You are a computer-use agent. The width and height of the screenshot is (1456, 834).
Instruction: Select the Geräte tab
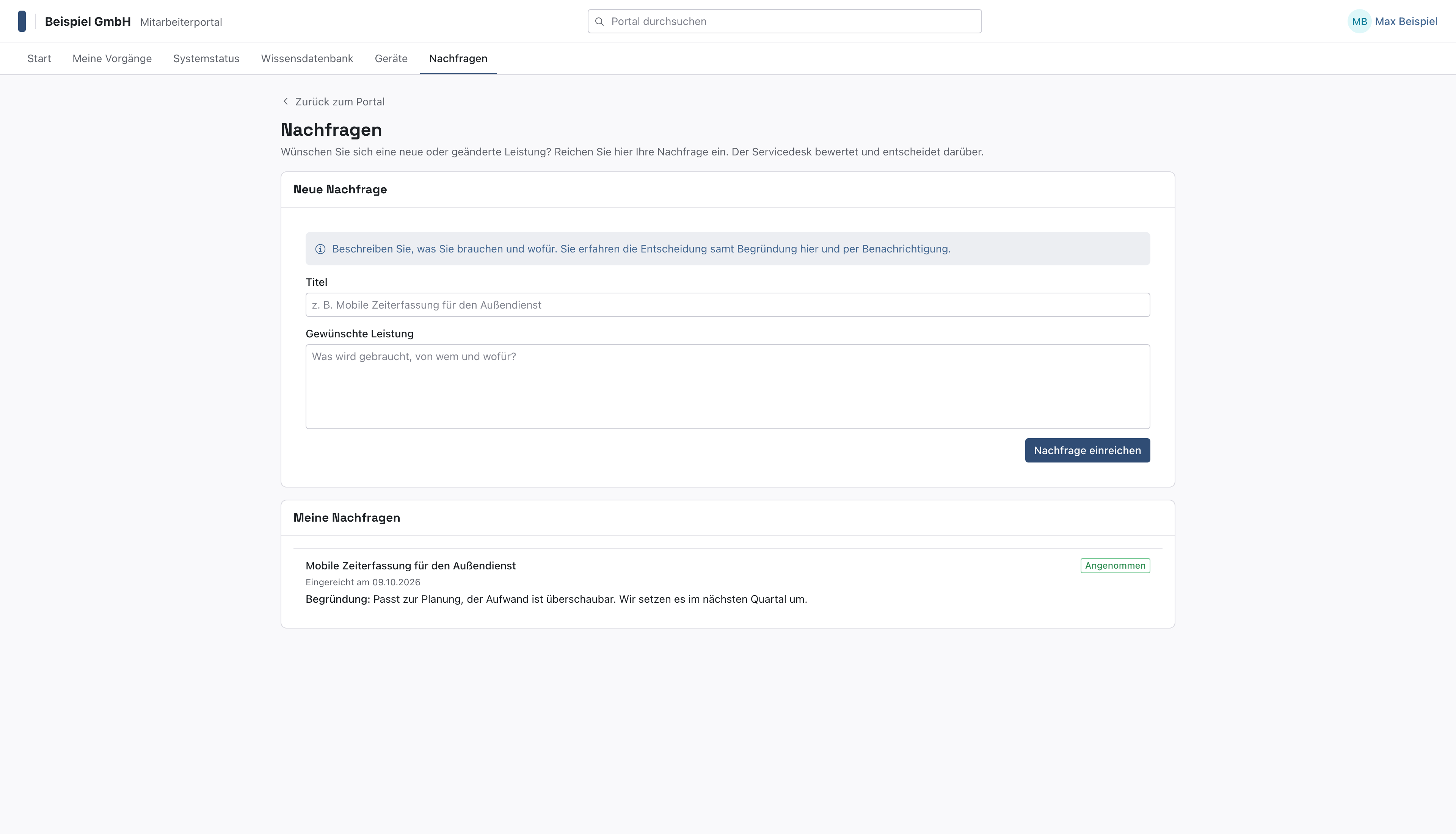(x=391, y=58)
